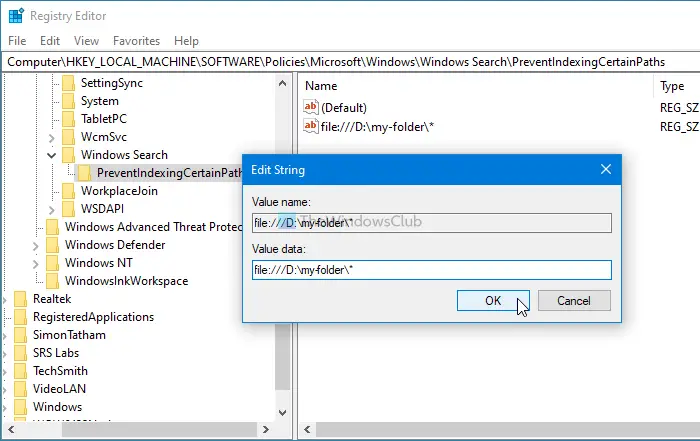Select the VideoLAN folder icon
The width and height of the screenshot is (700, 441).
21,389
